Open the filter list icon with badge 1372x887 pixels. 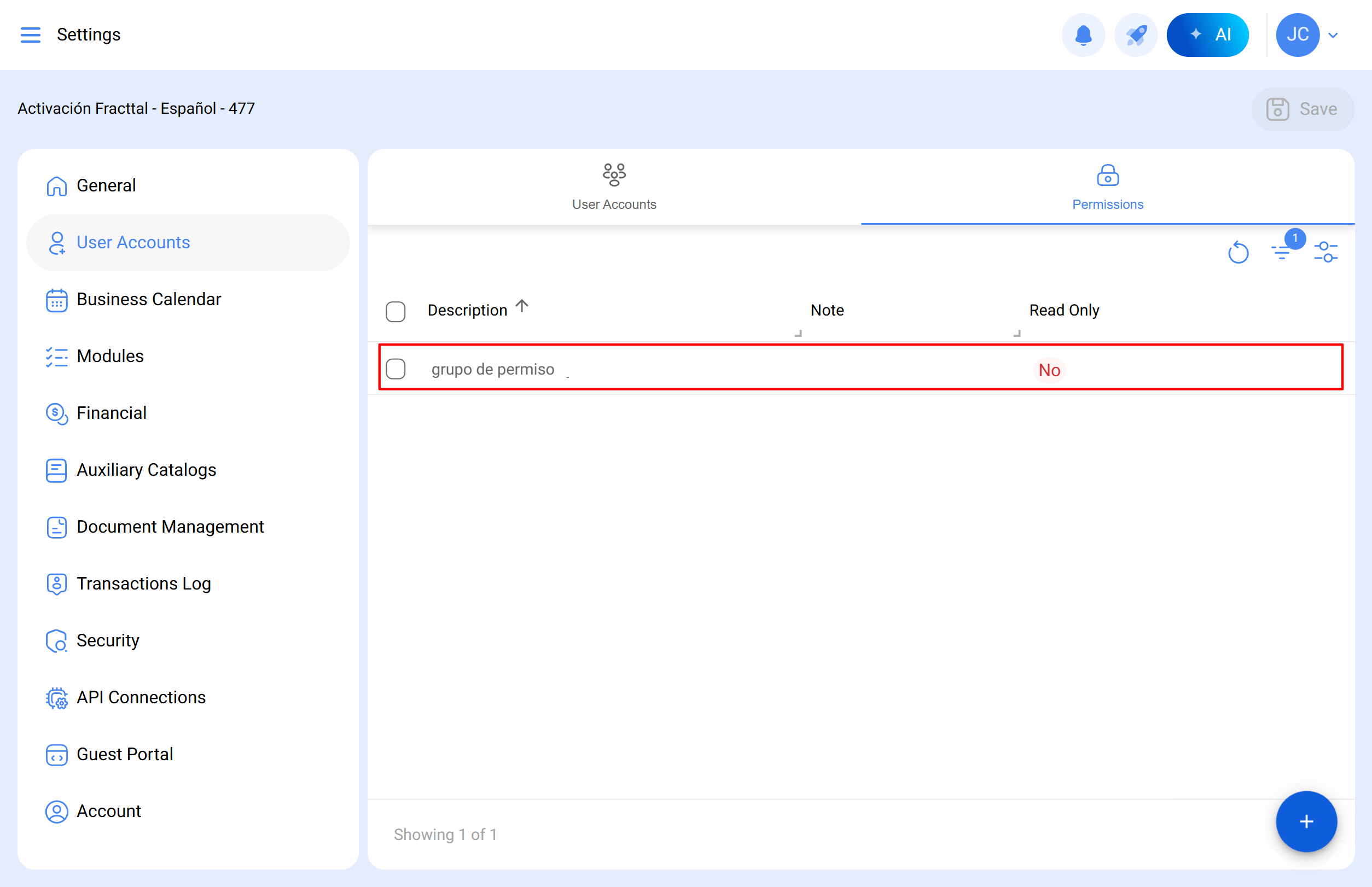1282,251
